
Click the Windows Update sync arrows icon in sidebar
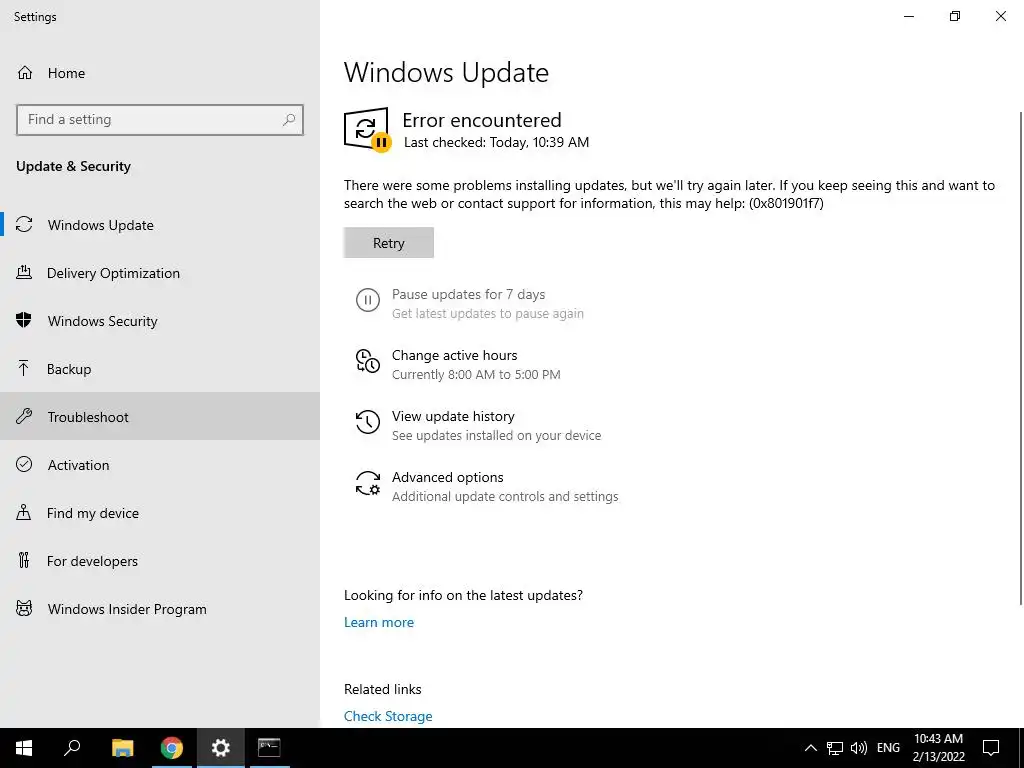24,225
